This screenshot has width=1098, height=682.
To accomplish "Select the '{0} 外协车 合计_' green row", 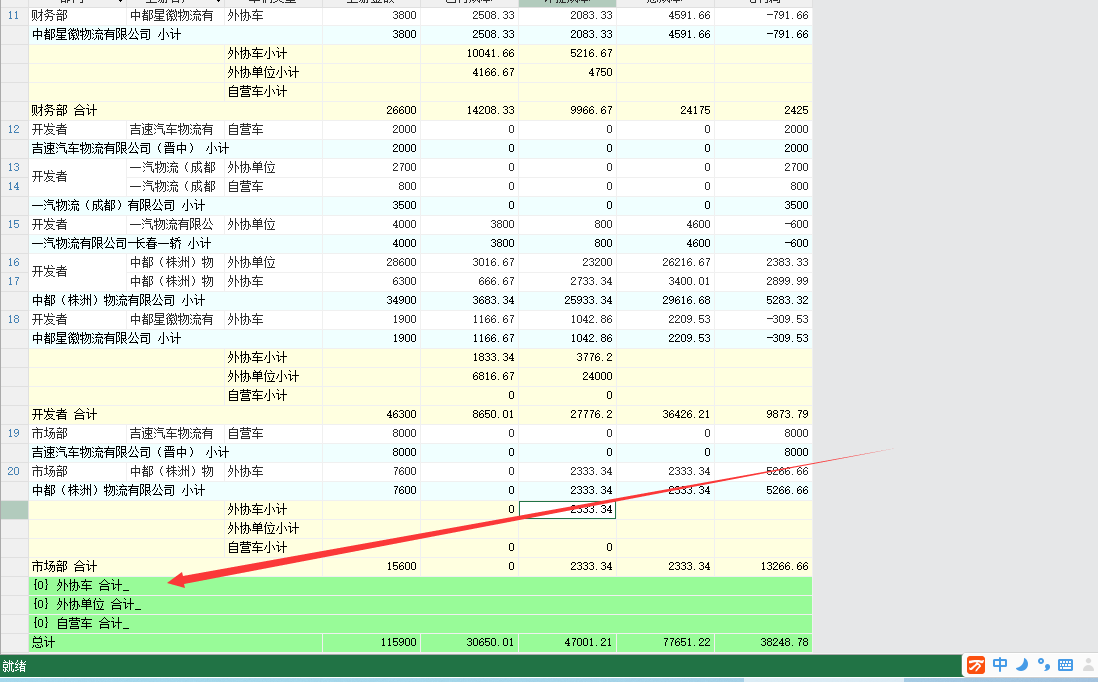I will 420,585.
